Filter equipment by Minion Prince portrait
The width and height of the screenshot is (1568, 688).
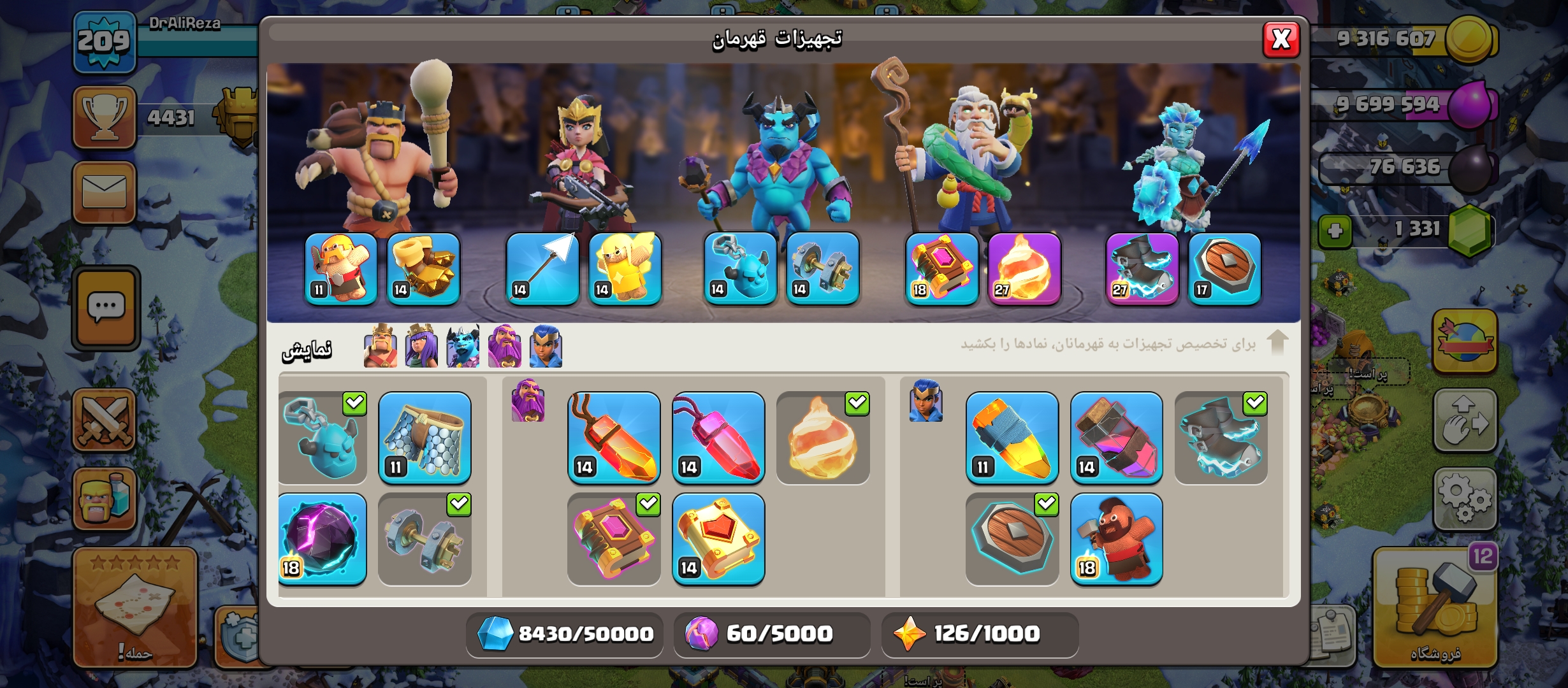pos(463,346)
